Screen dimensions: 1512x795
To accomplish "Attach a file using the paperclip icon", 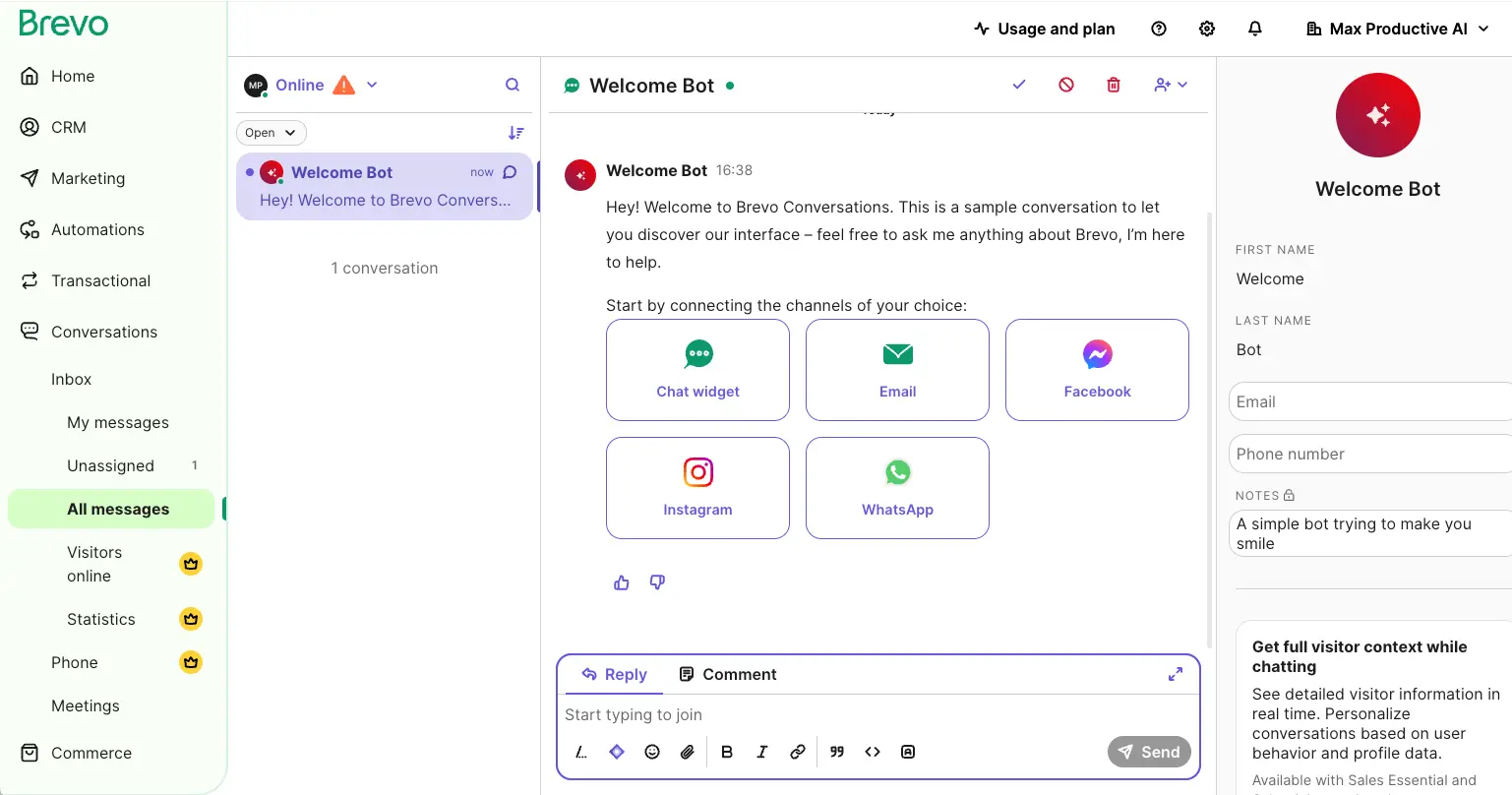I will 687,751.
